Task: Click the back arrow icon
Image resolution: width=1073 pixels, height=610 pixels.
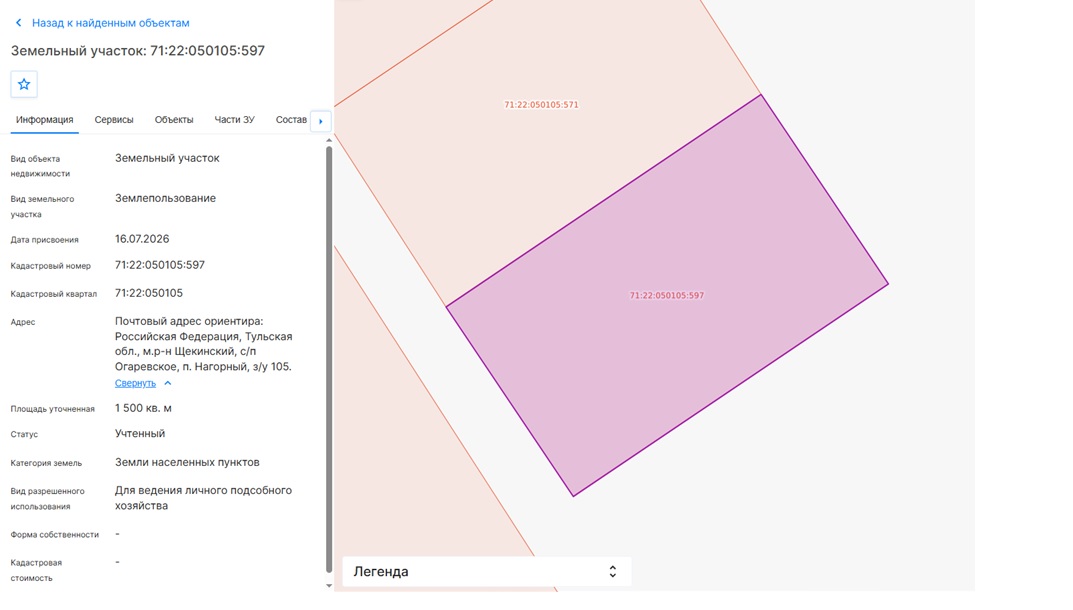Action: pyautogui.click(x=18, y=23)
